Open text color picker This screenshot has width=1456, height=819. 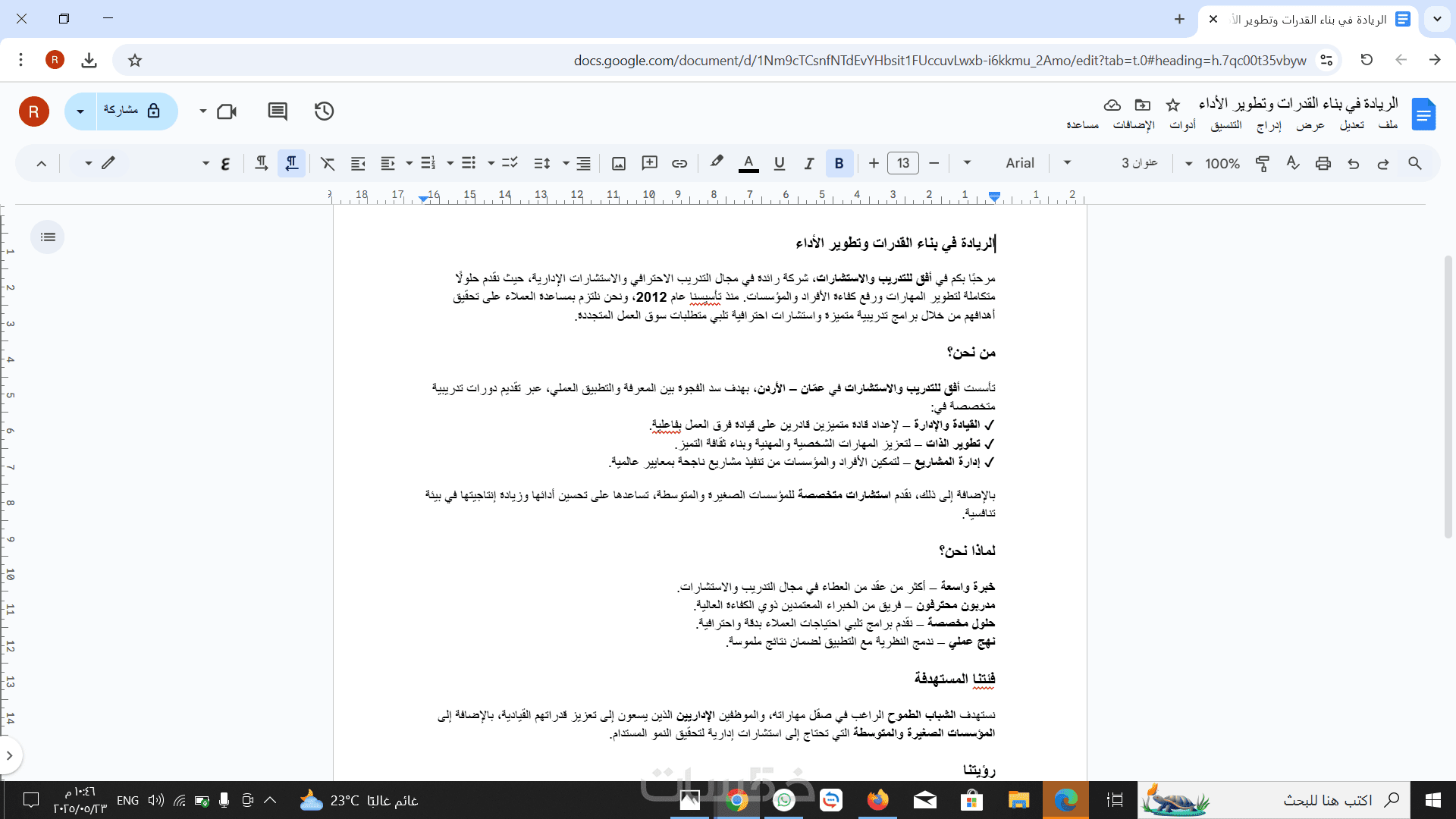click(748, 163)
